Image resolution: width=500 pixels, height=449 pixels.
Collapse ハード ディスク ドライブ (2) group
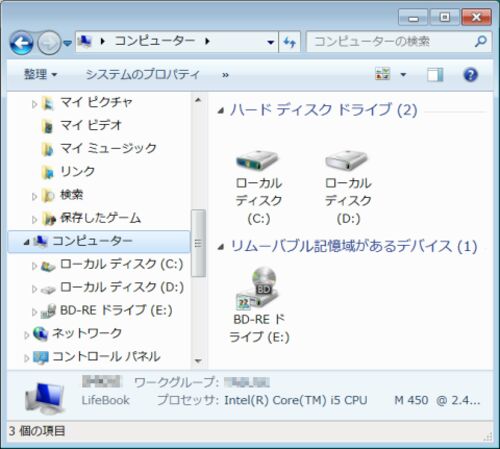coord(220,110)
